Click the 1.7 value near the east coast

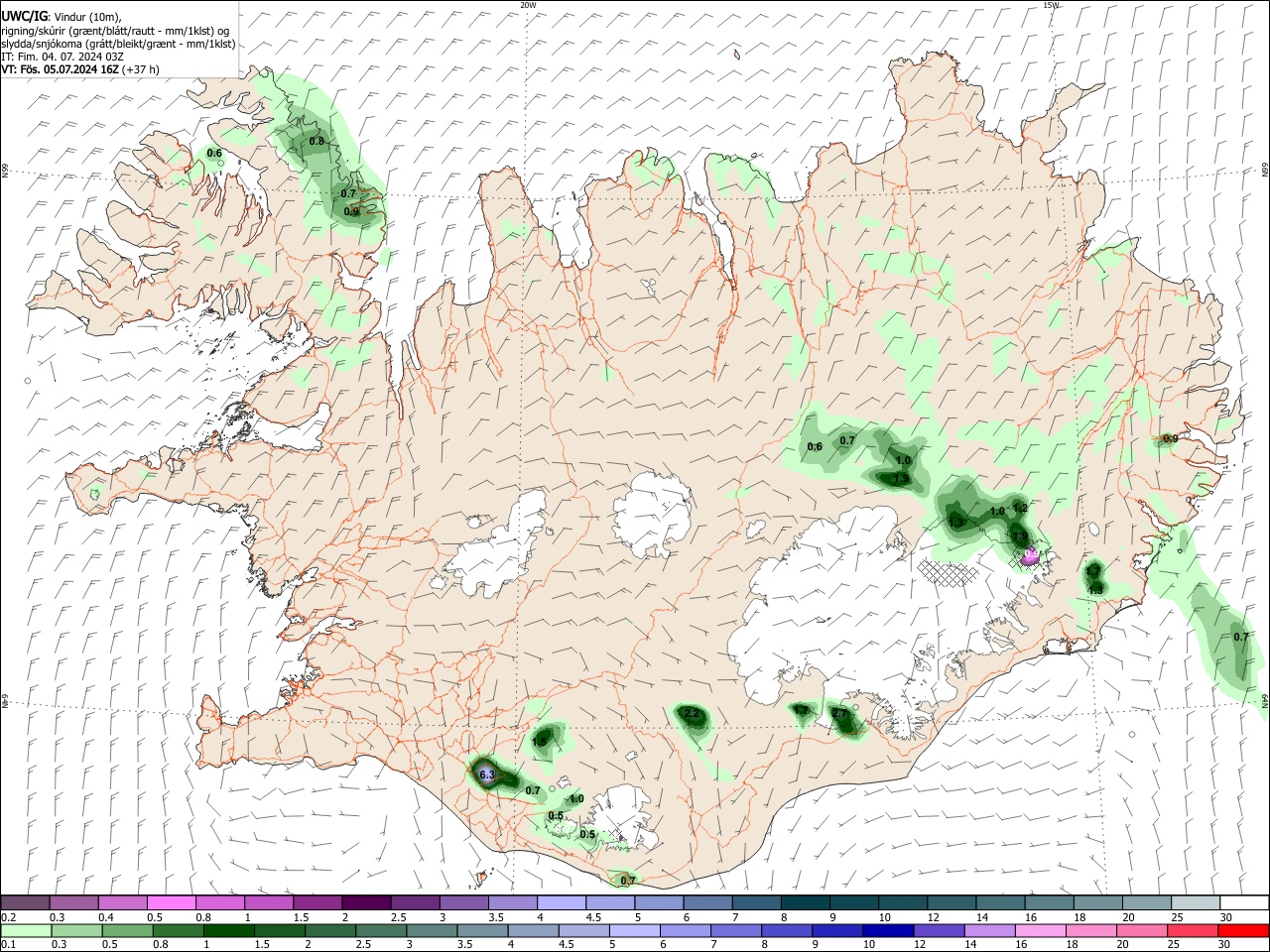1092,571
